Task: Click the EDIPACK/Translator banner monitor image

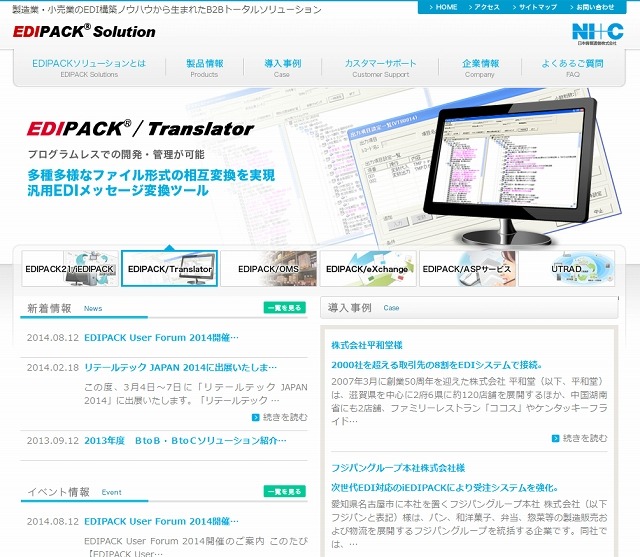Action: pyautogui.click(x=510, y=171)
